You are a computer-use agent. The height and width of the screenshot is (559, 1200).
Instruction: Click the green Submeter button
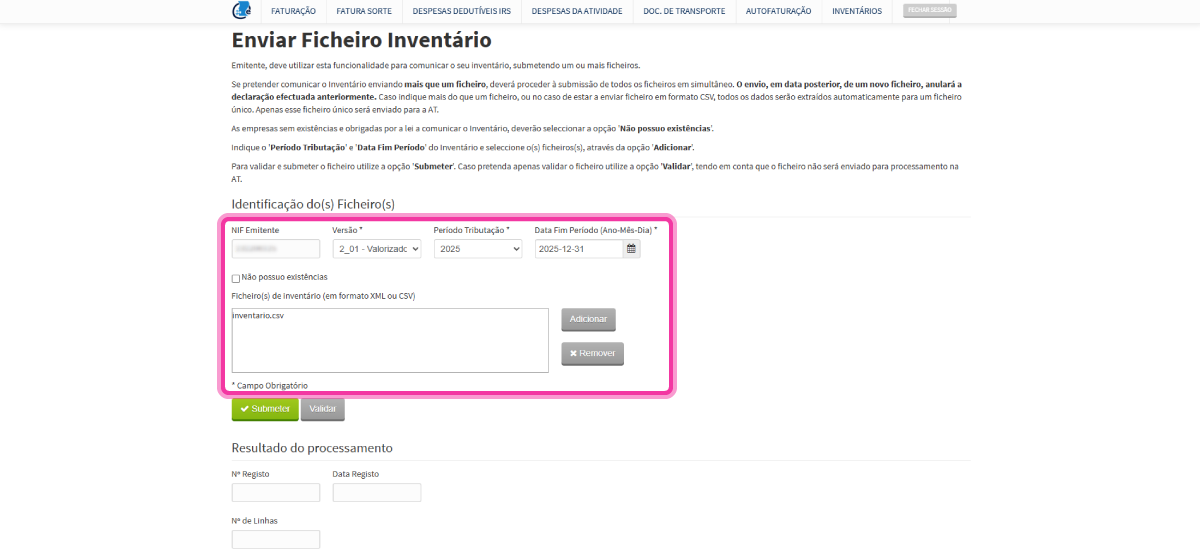click(x=265, y=409)
